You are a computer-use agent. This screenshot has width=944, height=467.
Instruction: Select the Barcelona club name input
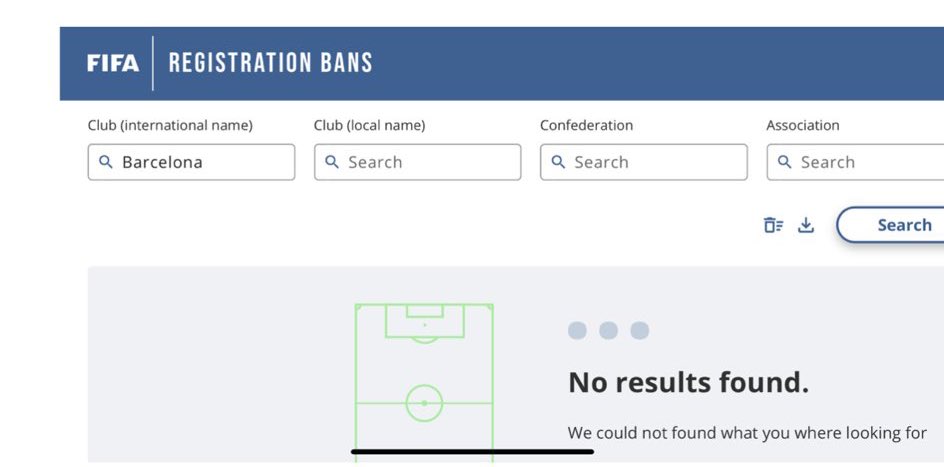pos(191,162)
